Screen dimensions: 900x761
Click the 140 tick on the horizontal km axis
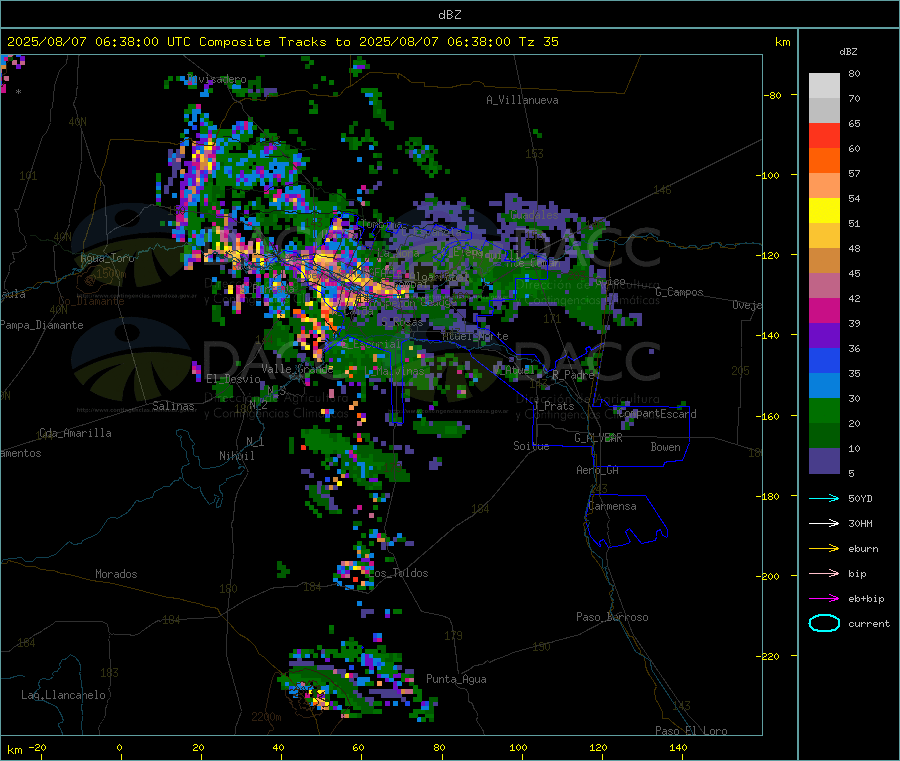(678, 748)
